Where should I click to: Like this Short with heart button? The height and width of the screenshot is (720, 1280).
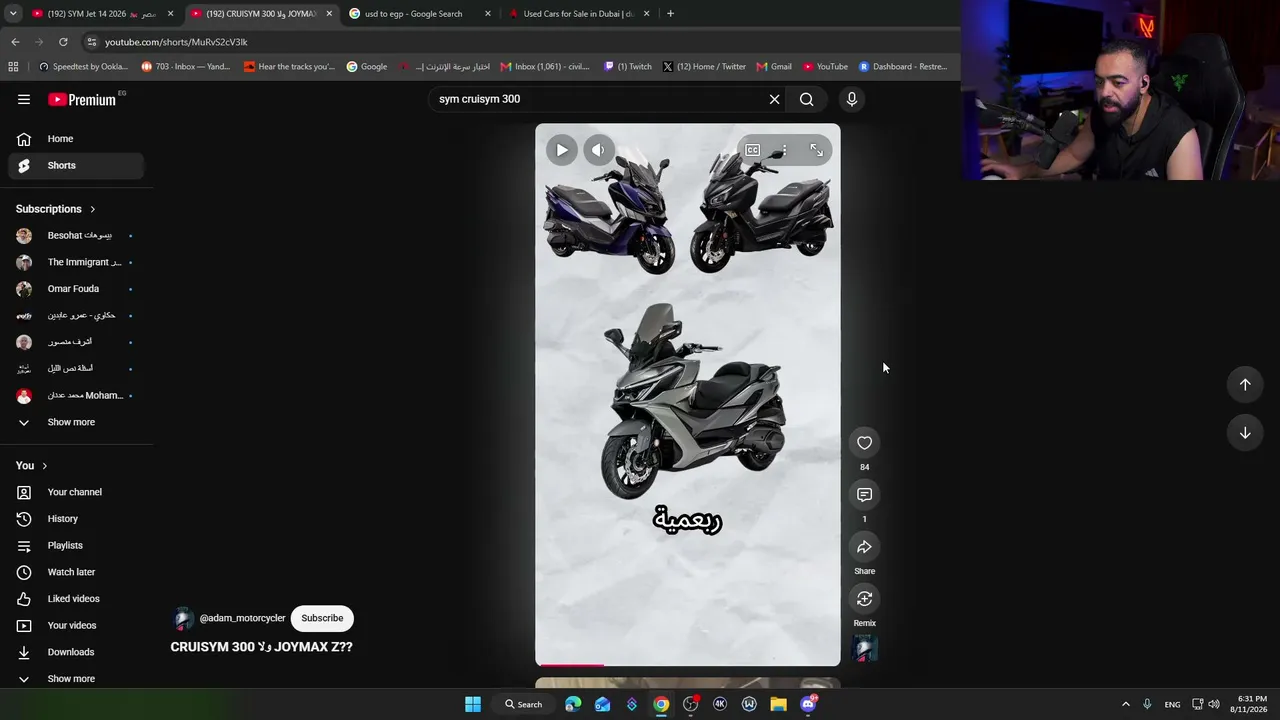coord(865,443)
